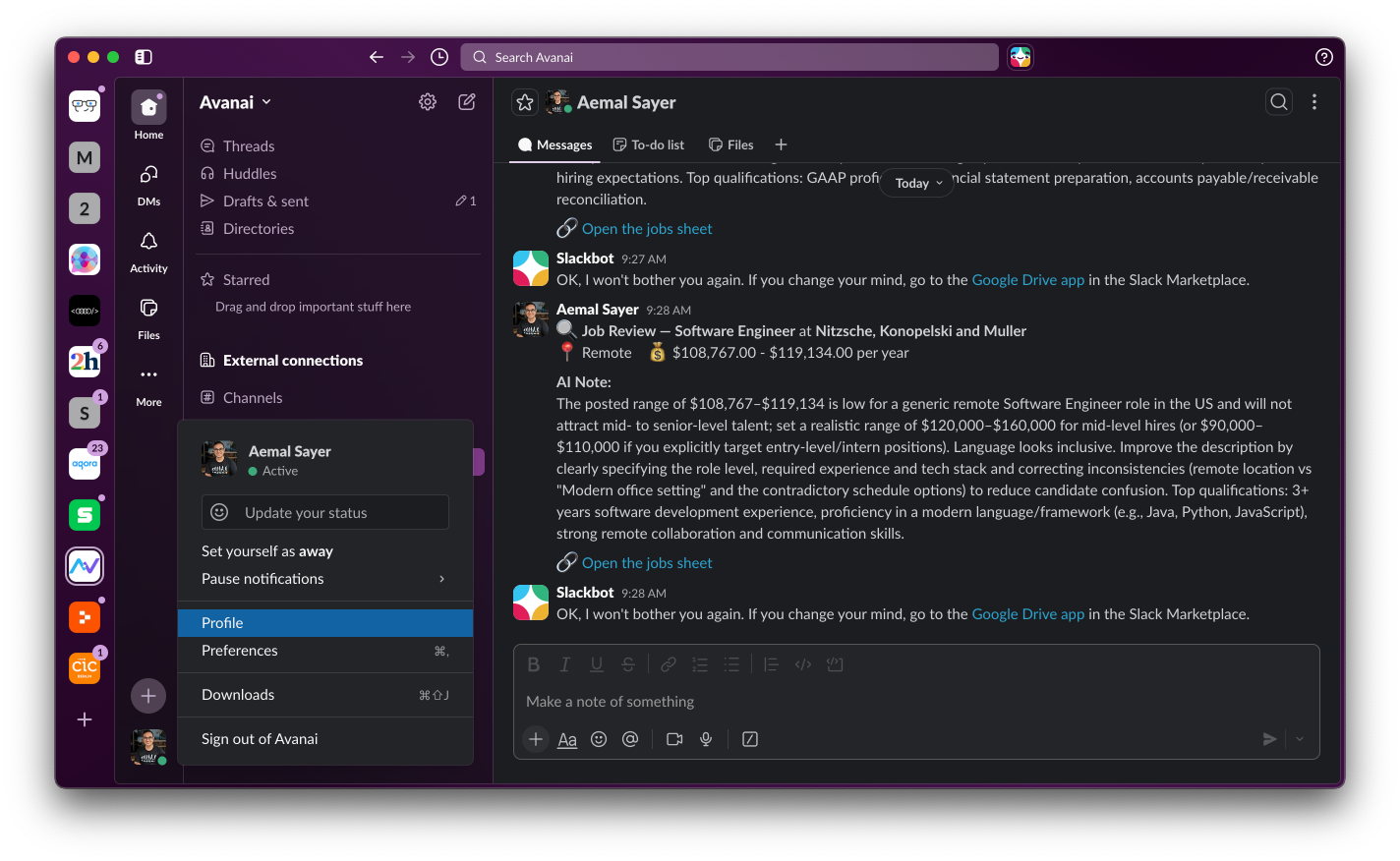1400x861 pixels.
Task: Toggle underline formatting in composer
Action: click(597, 664)
